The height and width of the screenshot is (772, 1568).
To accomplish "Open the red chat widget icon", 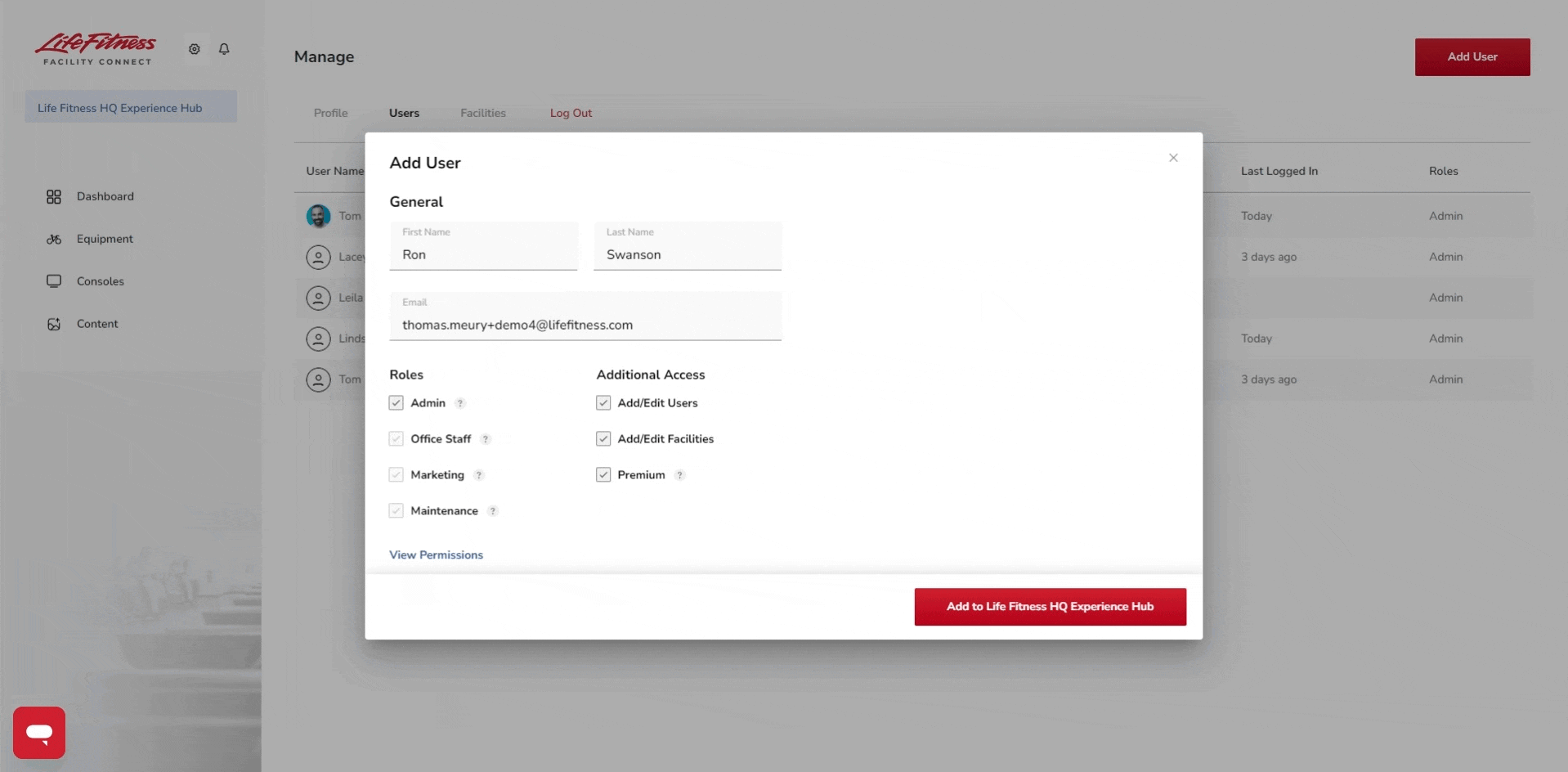I will (39, 733).
